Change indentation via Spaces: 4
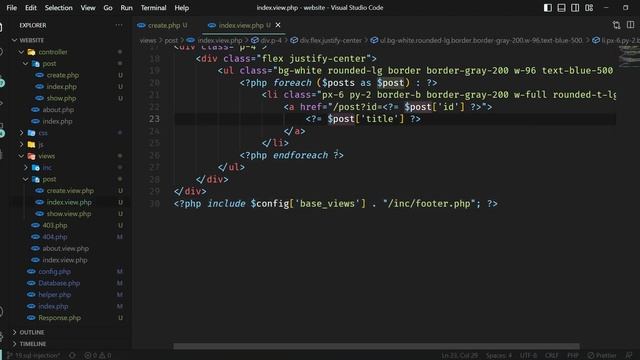Viewport: 640px width, 360px height. [499, 356]
